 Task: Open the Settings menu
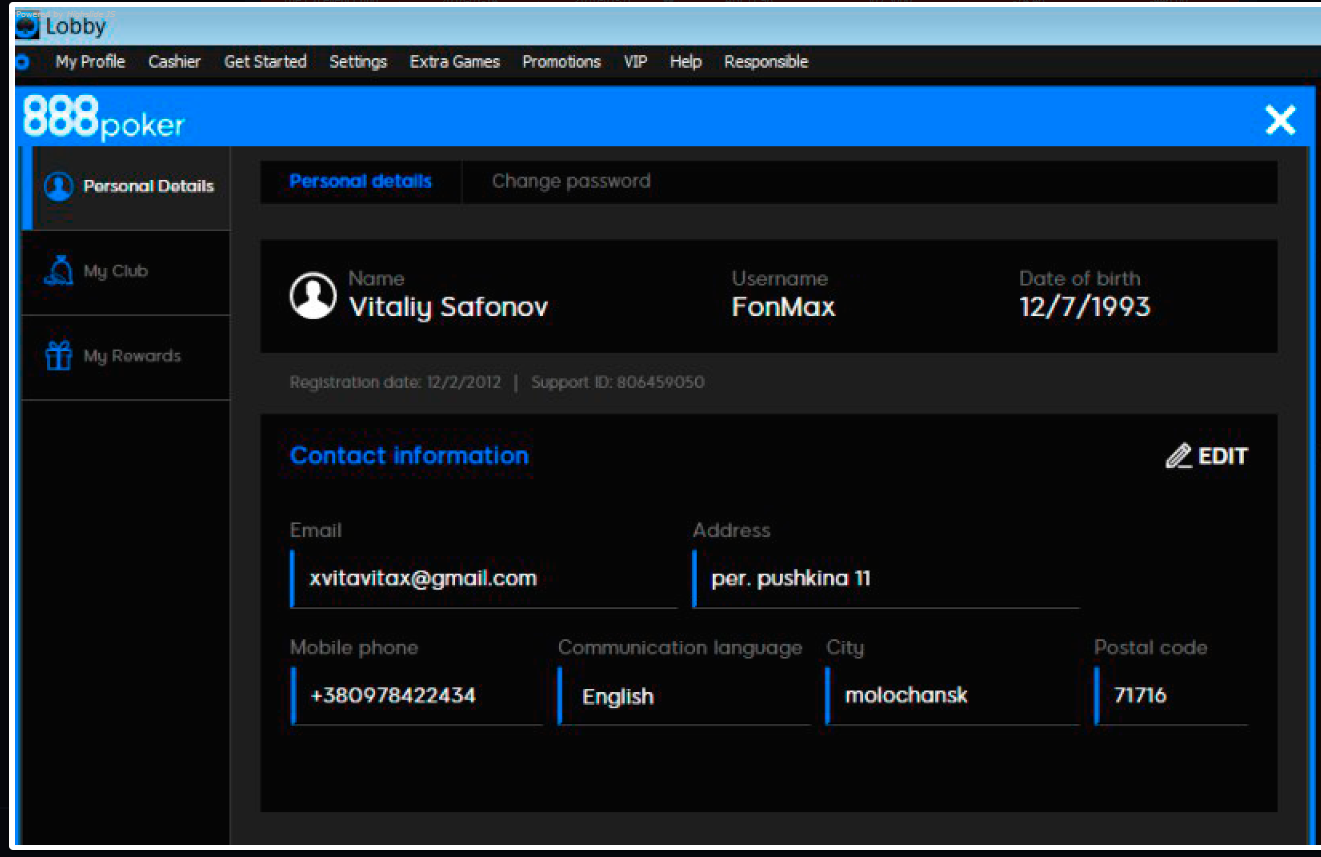pyautogui.click(x=358, y=62)
